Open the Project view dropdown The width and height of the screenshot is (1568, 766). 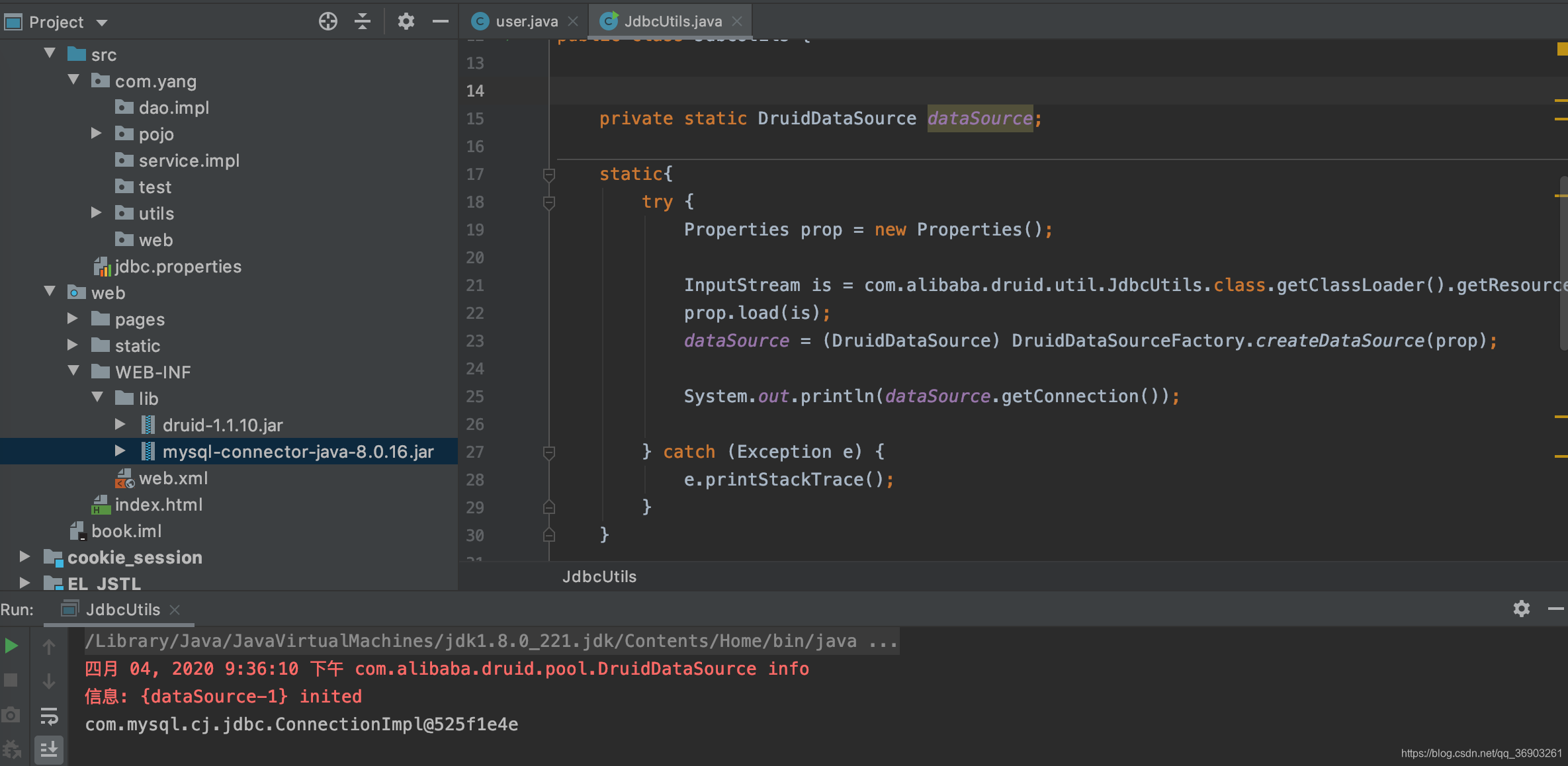[102, 22]
